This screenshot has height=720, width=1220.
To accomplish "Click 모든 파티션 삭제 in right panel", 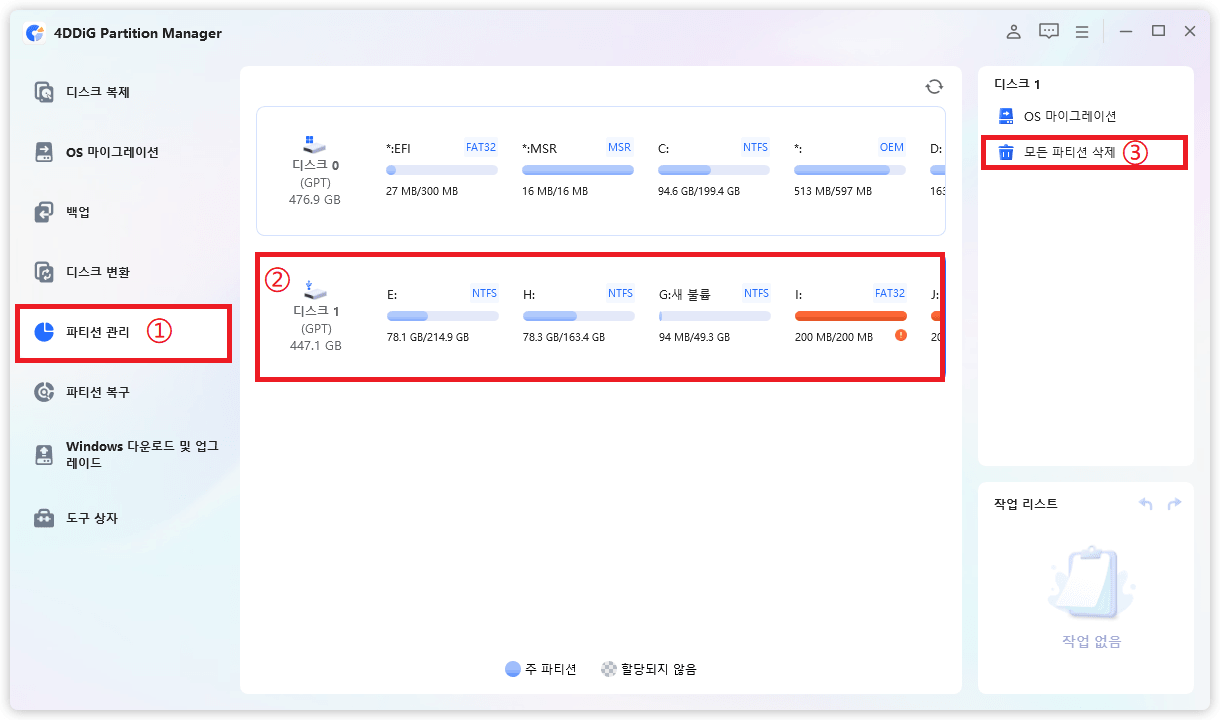I will tap(1068, 153).
